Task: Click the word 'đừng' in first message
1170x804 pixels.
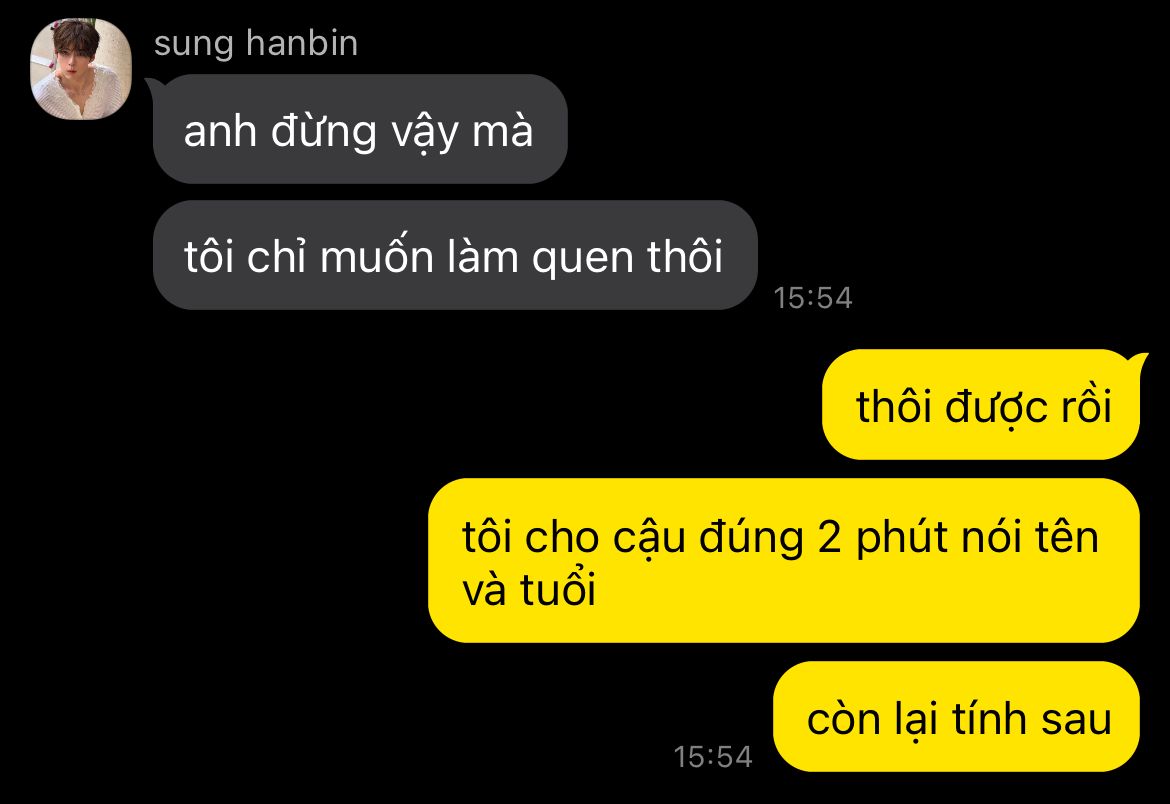Action: [x=324, y=131]
